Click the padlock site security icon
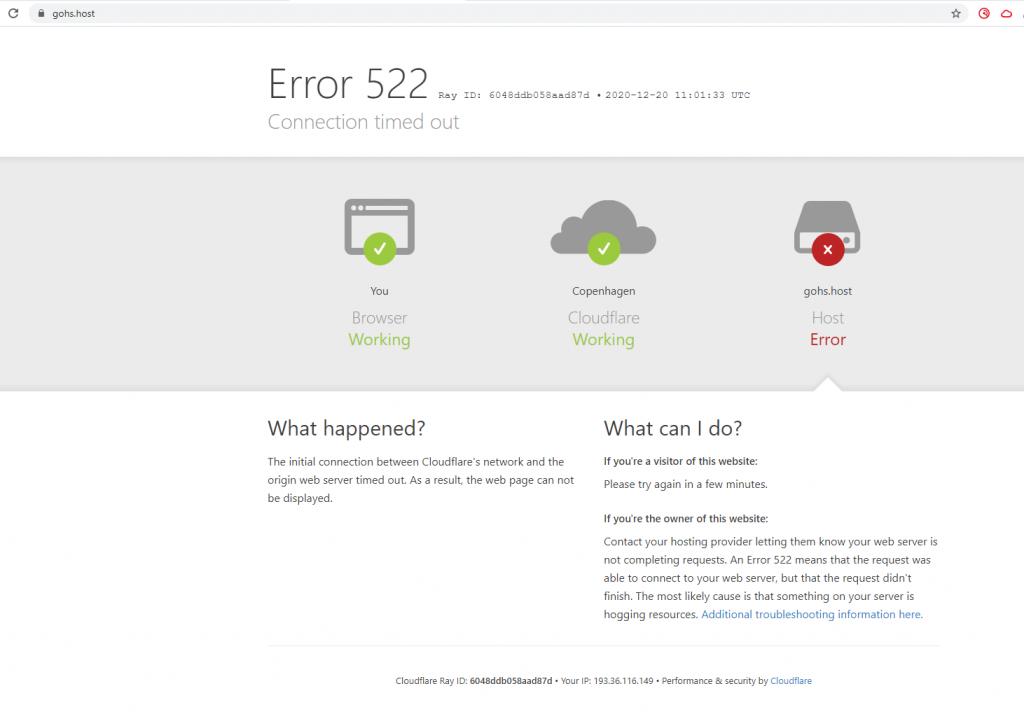The image size is (1024, 712). click(40, 14)
